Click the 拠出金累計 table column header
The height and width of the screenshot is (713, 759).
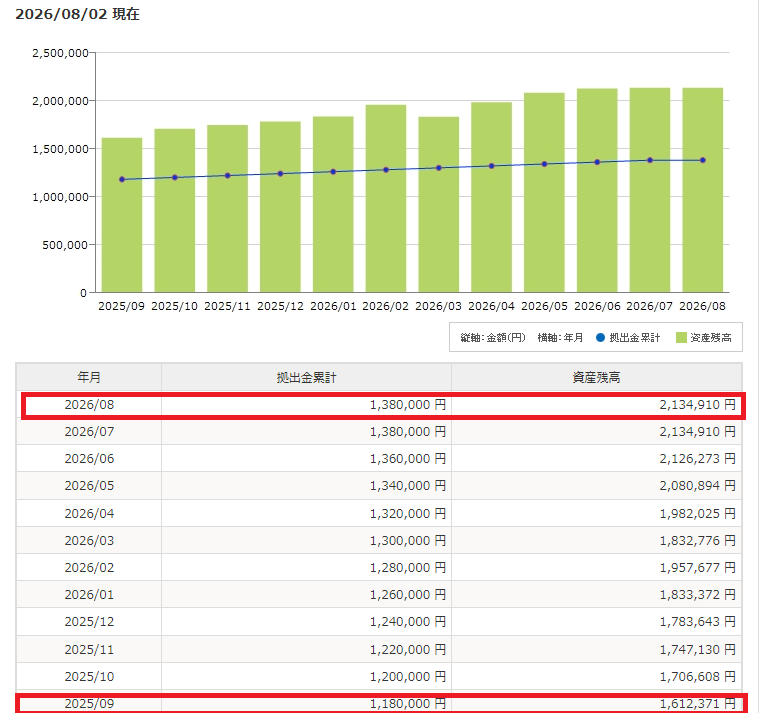coord(306,377)
